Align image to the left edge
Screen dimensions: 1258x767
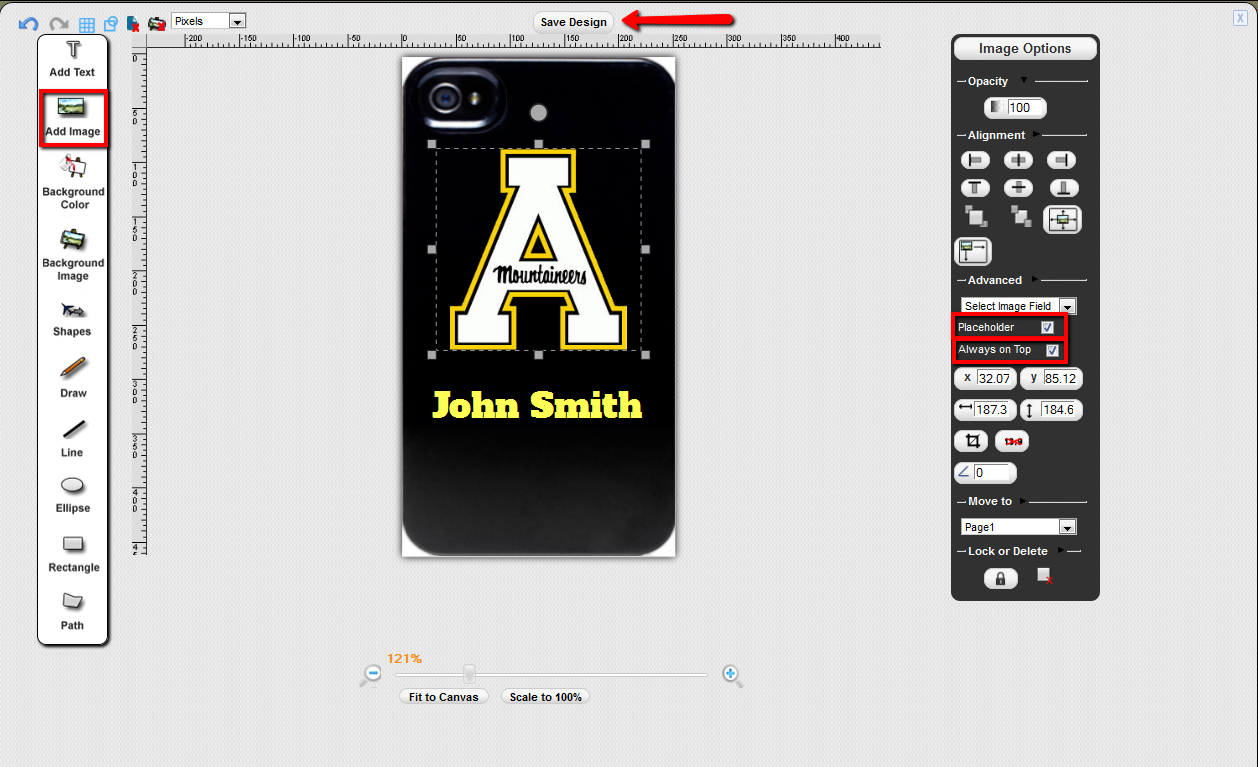tap(975, 160)
